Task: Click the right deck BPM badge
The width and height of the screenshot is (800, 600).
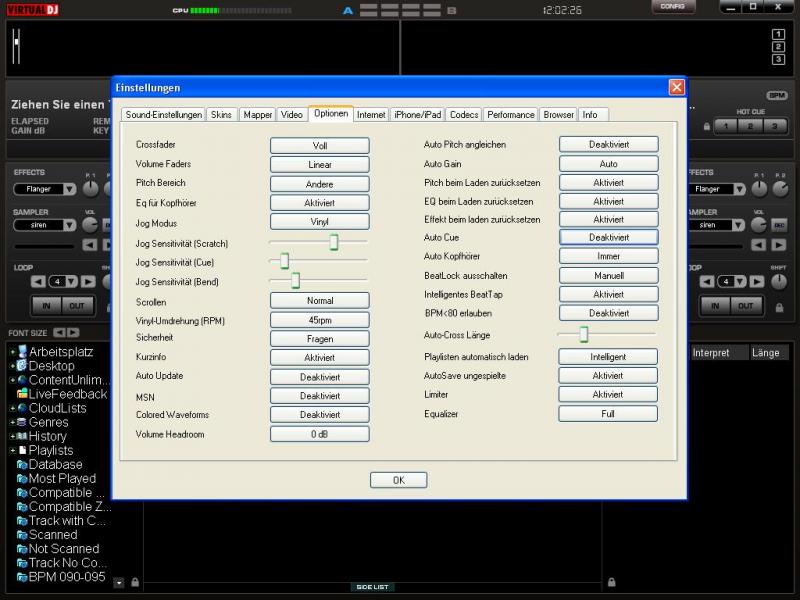Action: 777,95
